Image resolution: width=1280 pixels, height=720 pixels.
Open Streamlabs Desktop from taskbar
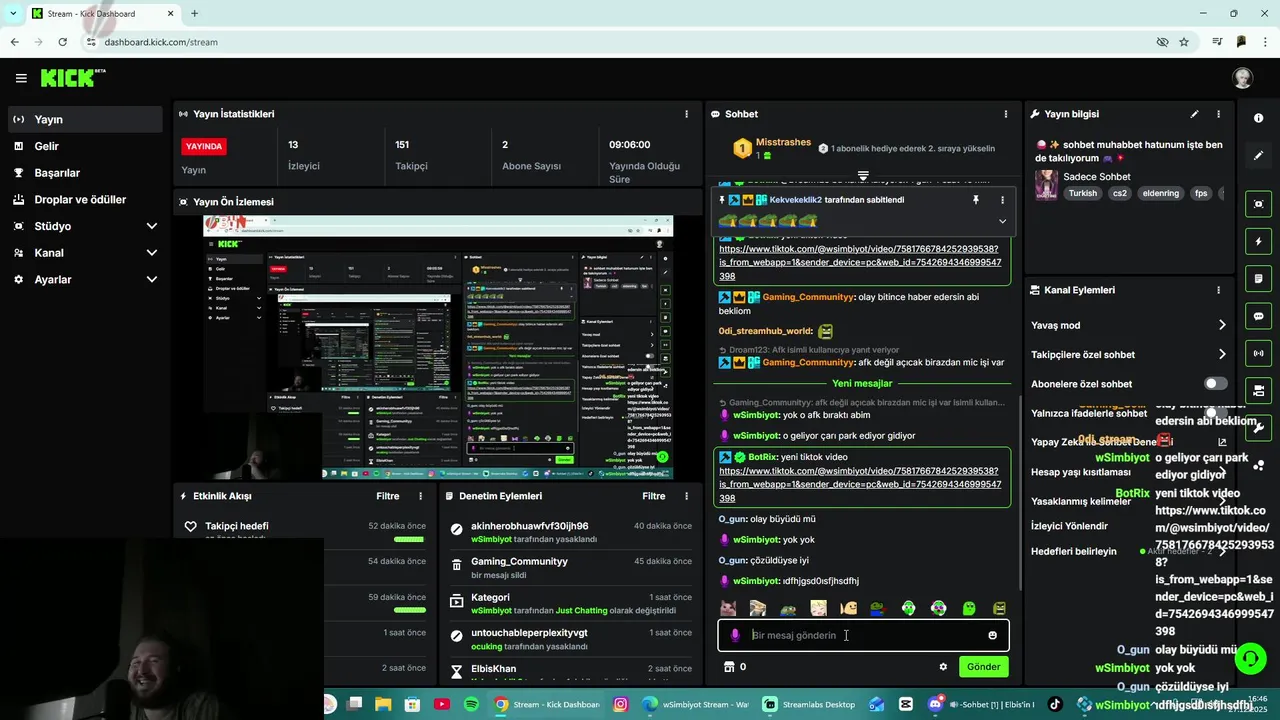pos(810,704)
